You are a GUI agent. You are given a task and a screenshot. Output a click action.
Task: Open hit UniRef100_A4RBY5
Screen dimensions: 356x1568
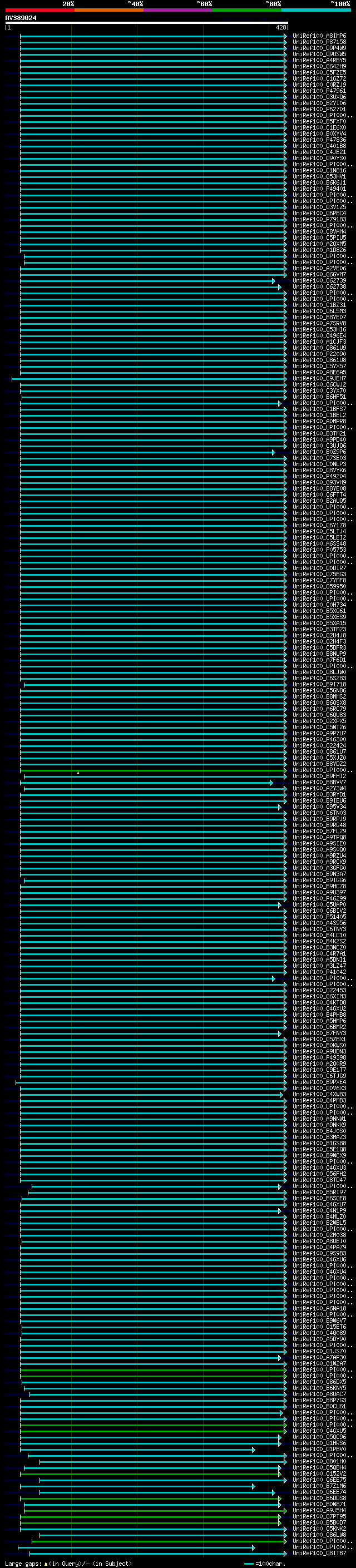click(x=319, y=60)
